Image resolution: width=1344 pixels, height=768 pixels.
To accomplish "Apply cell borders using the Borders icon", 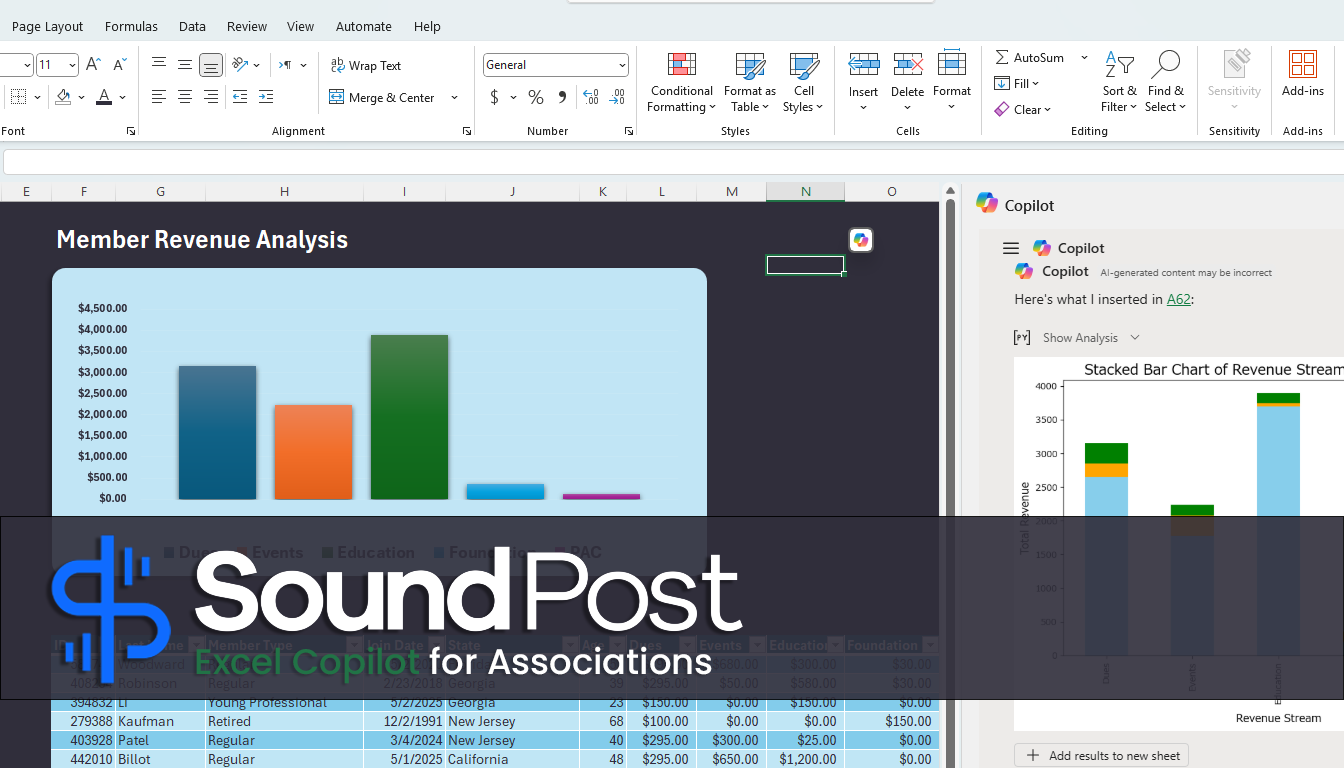I will pyautogui.click(x=18, y=97).
